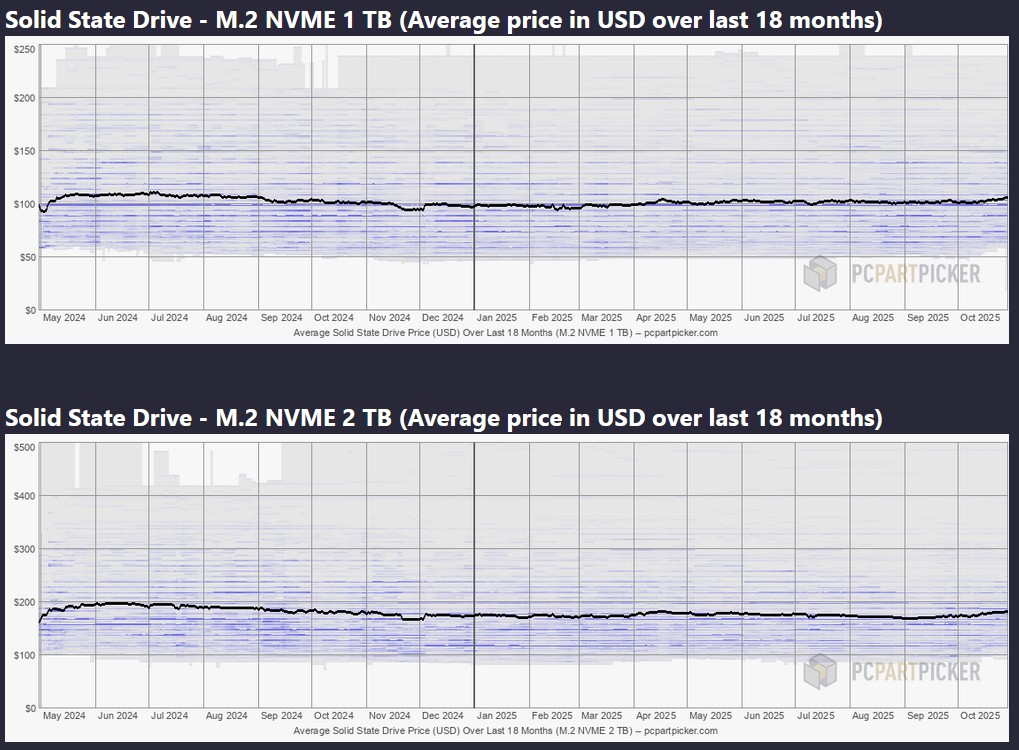
Task: Select Oct 2024 on the 1 TB chart axis
Action: tap(334, 318)
